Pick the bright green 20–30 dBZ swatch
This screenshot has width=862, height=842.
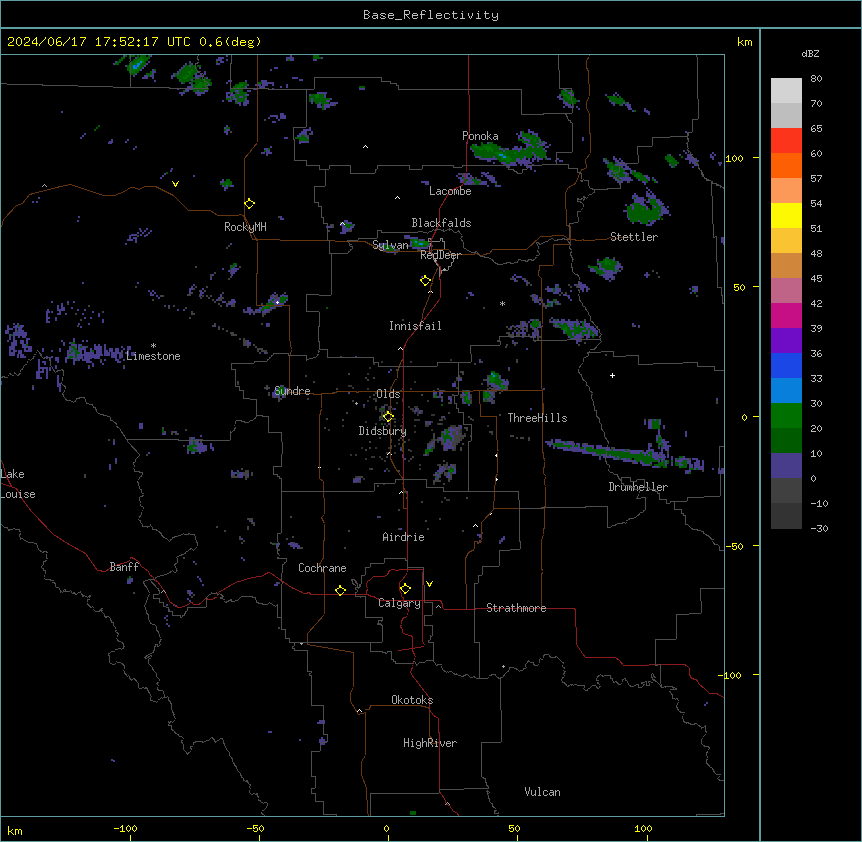pos(786,416)
